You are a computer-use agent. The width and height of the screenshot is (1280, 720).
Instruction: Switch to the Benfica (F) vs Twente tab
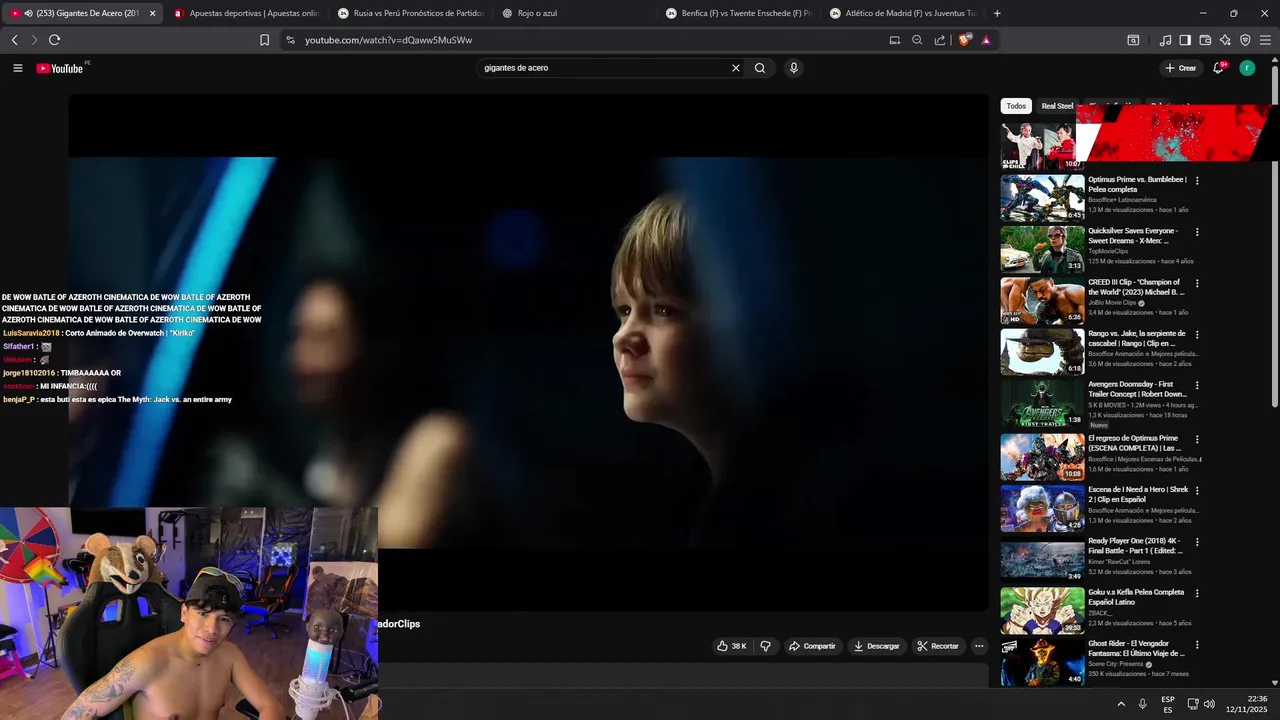[740, 13]
